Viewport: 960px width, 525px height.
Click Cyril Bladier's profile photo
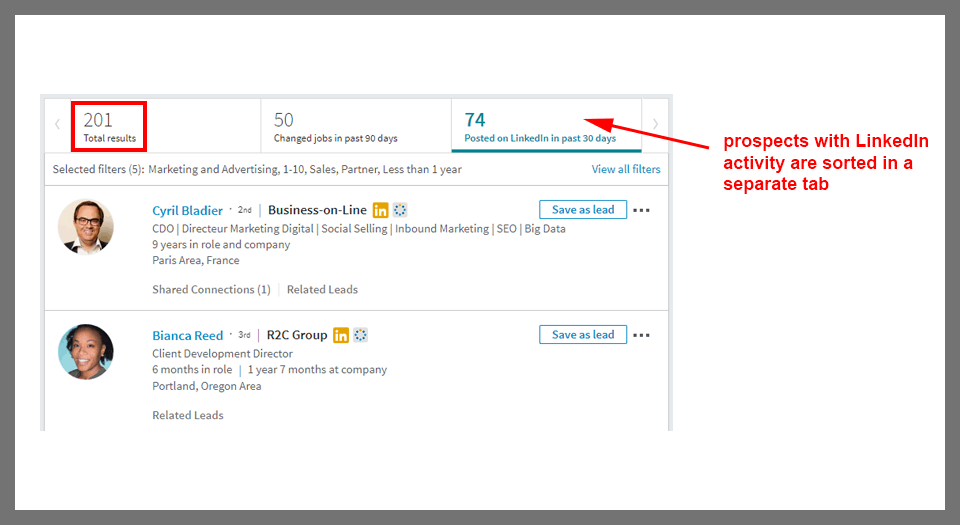86,226
